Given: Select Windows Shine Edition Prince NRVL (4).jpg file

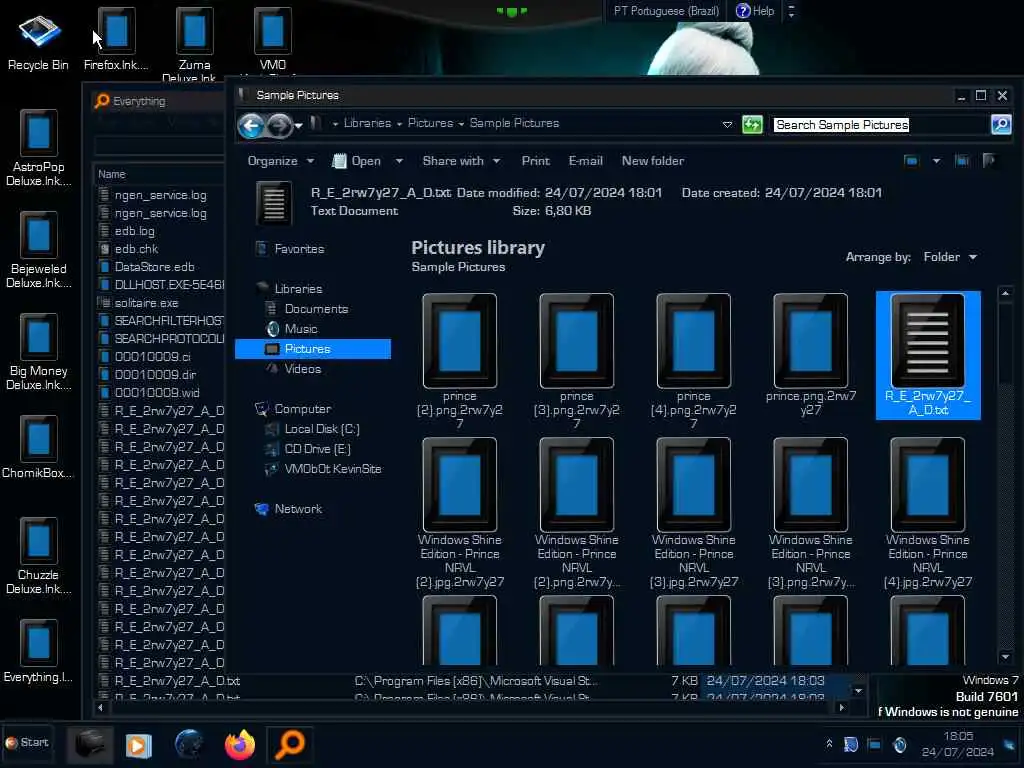Looking at the screenshot, I should [928, 513].
